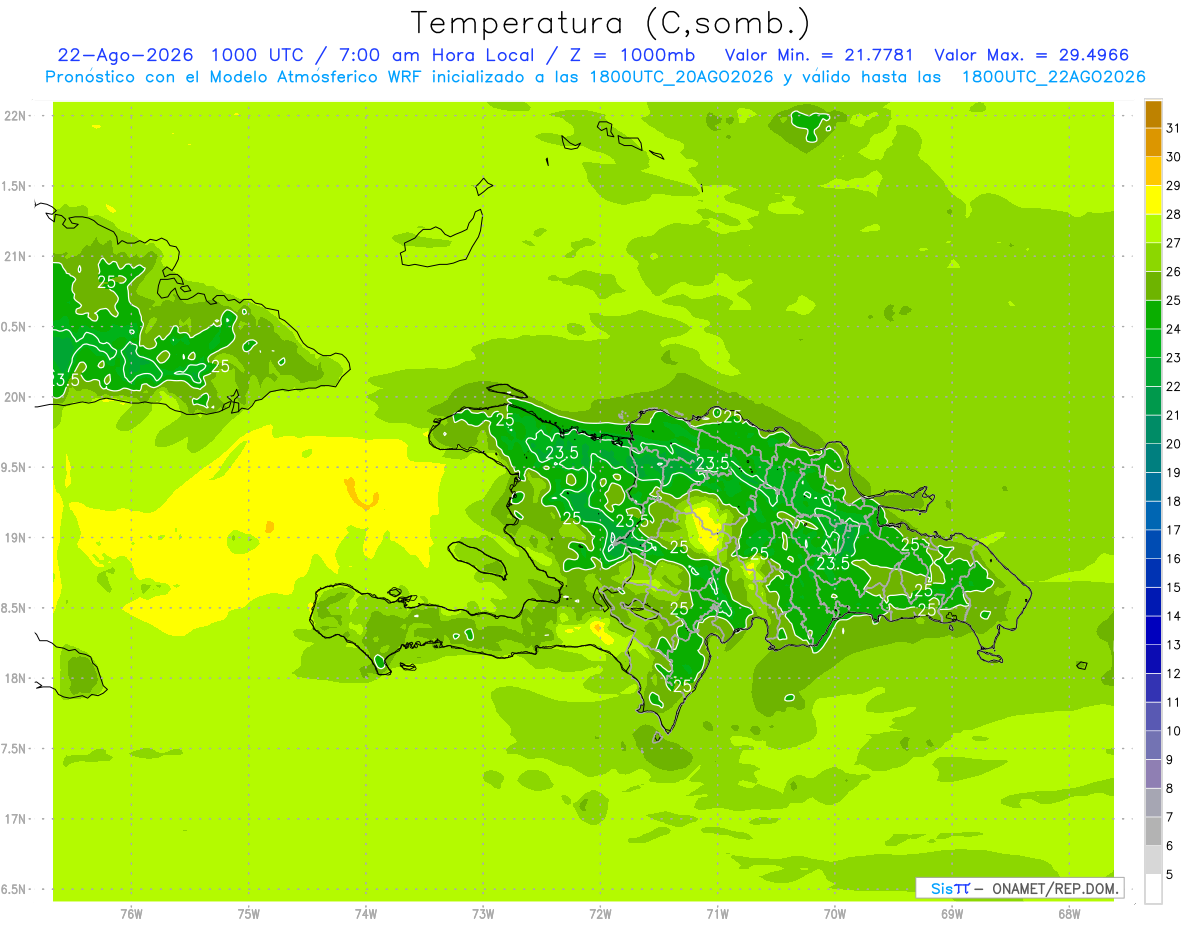Screen dimensions: 1200x927
Task: Select the "22-Ago-2026" date text
Action: click(125, 55)
